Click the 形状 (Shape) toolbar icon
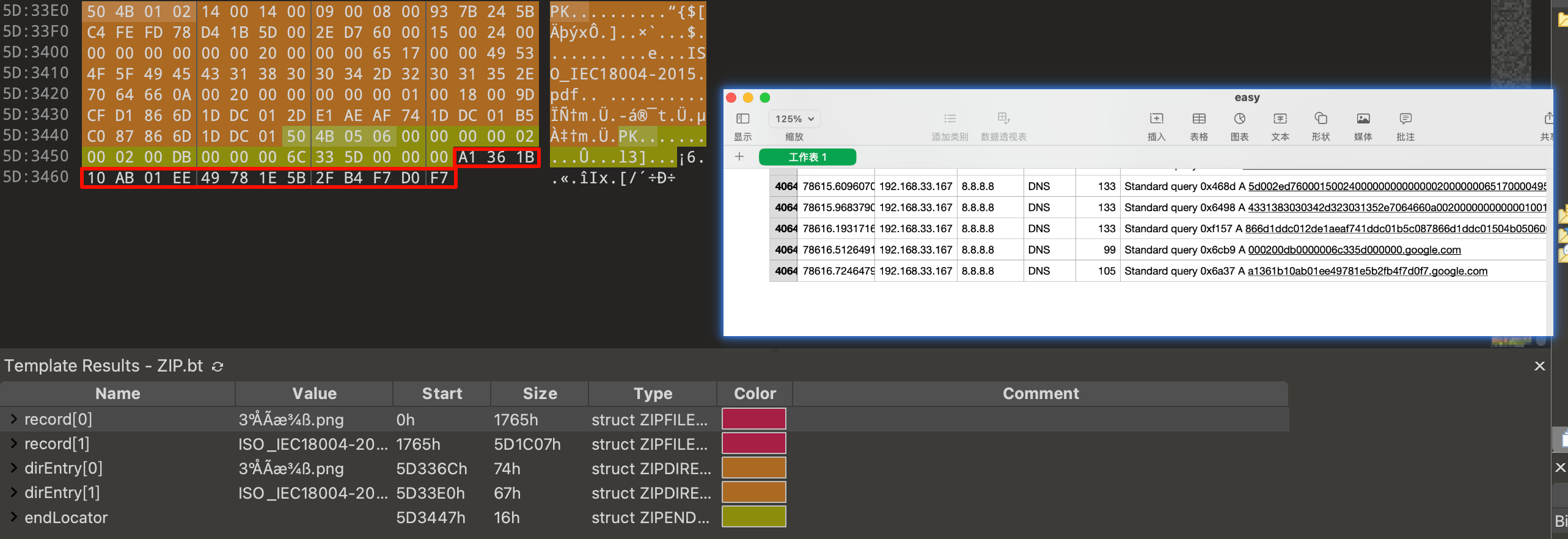1568x539 pixels. click(x=1321, y=119)
